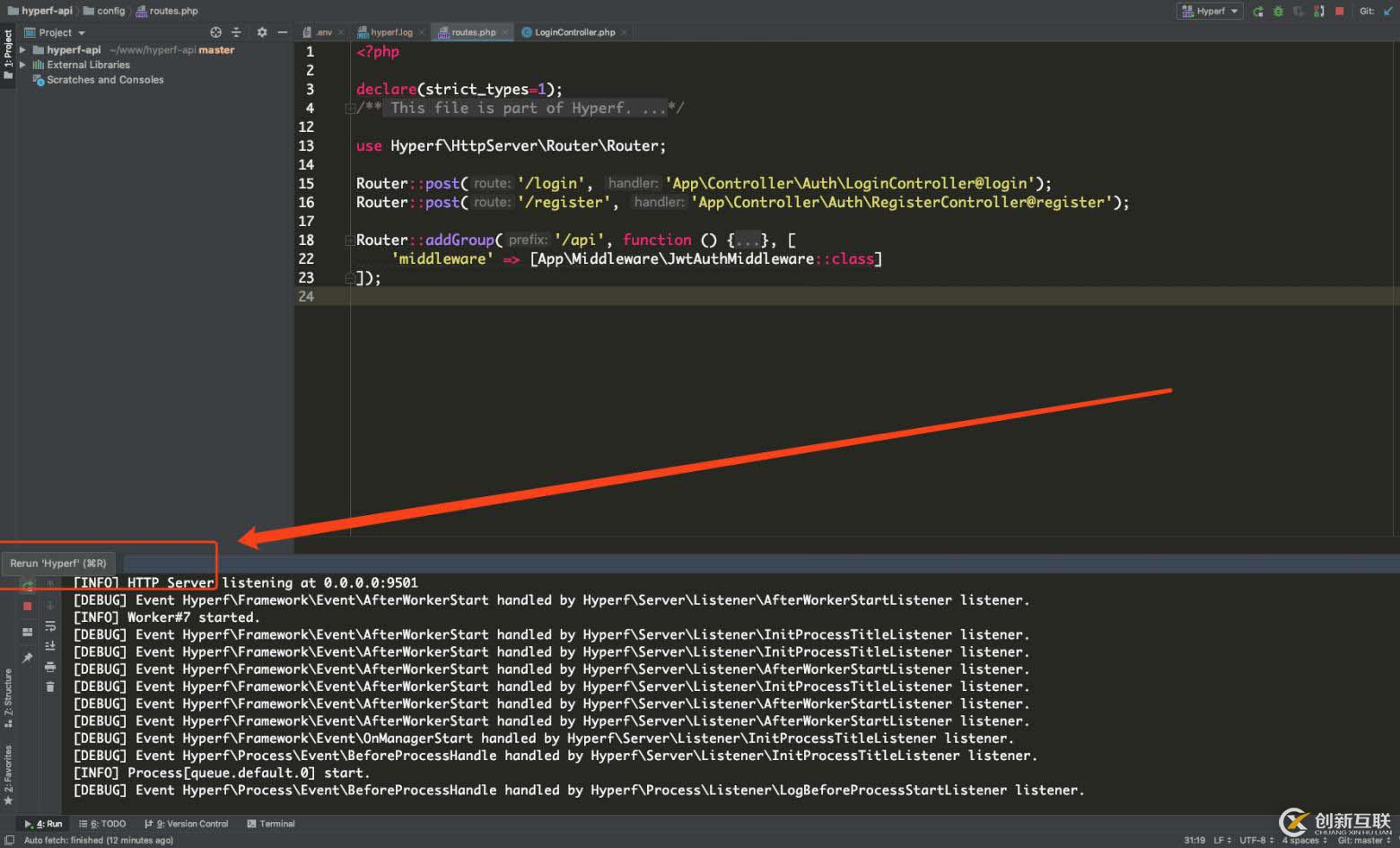Click red Stop button in top toolbar

pyautogui.click(x=1340, y=12)
